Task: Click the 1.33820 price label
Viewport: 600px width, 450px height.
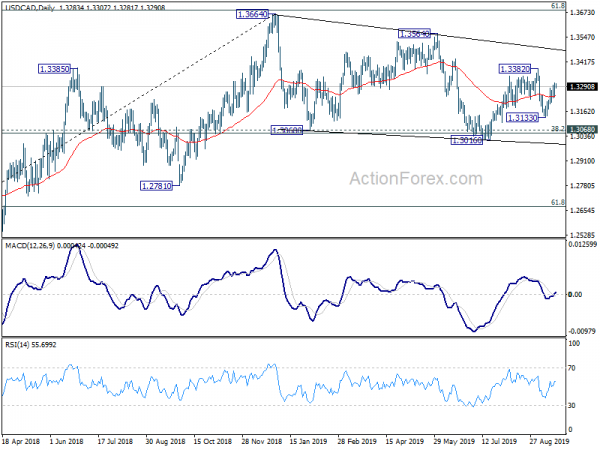Action: [515, 69]
